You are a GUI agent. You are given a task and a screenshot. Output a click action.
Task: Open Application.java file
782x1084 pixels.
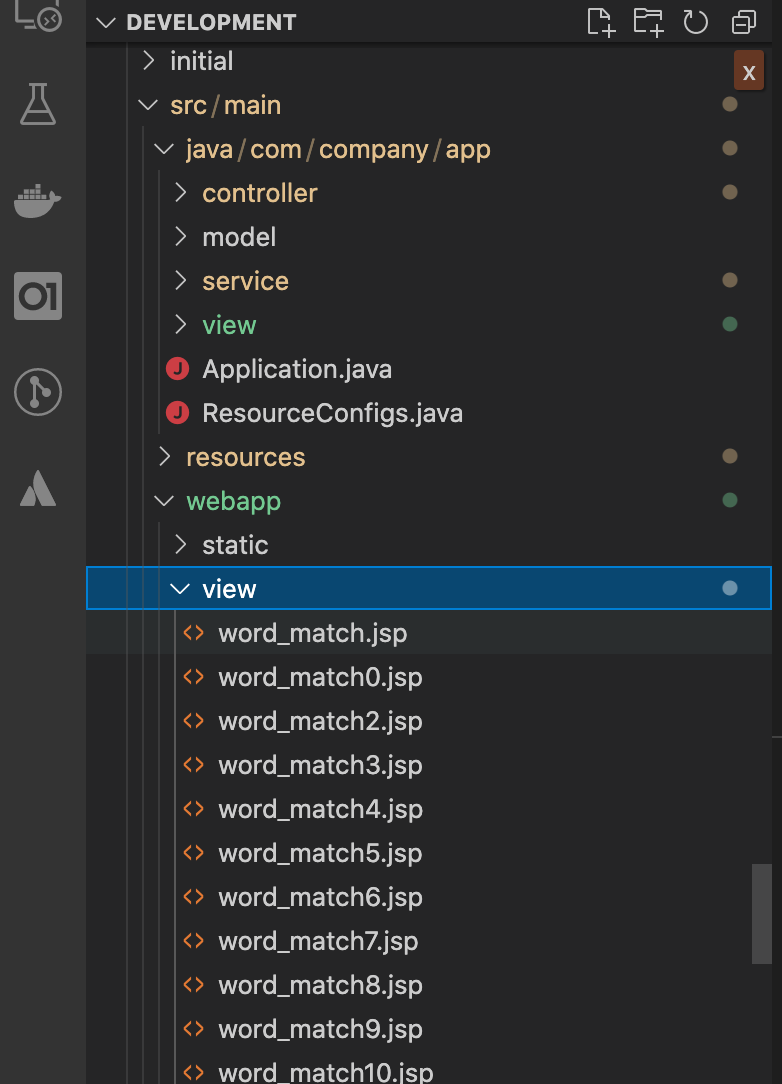(296, 369)
